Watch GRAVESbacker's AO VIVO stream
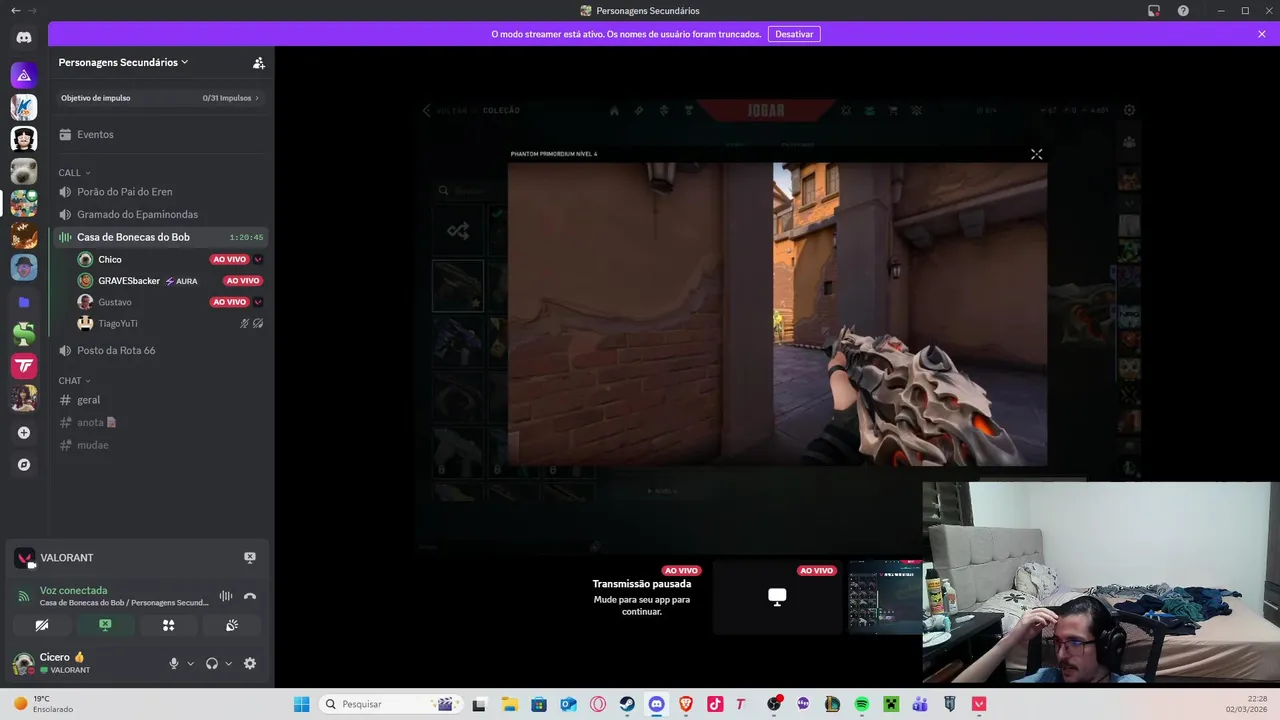 [243, 281]
